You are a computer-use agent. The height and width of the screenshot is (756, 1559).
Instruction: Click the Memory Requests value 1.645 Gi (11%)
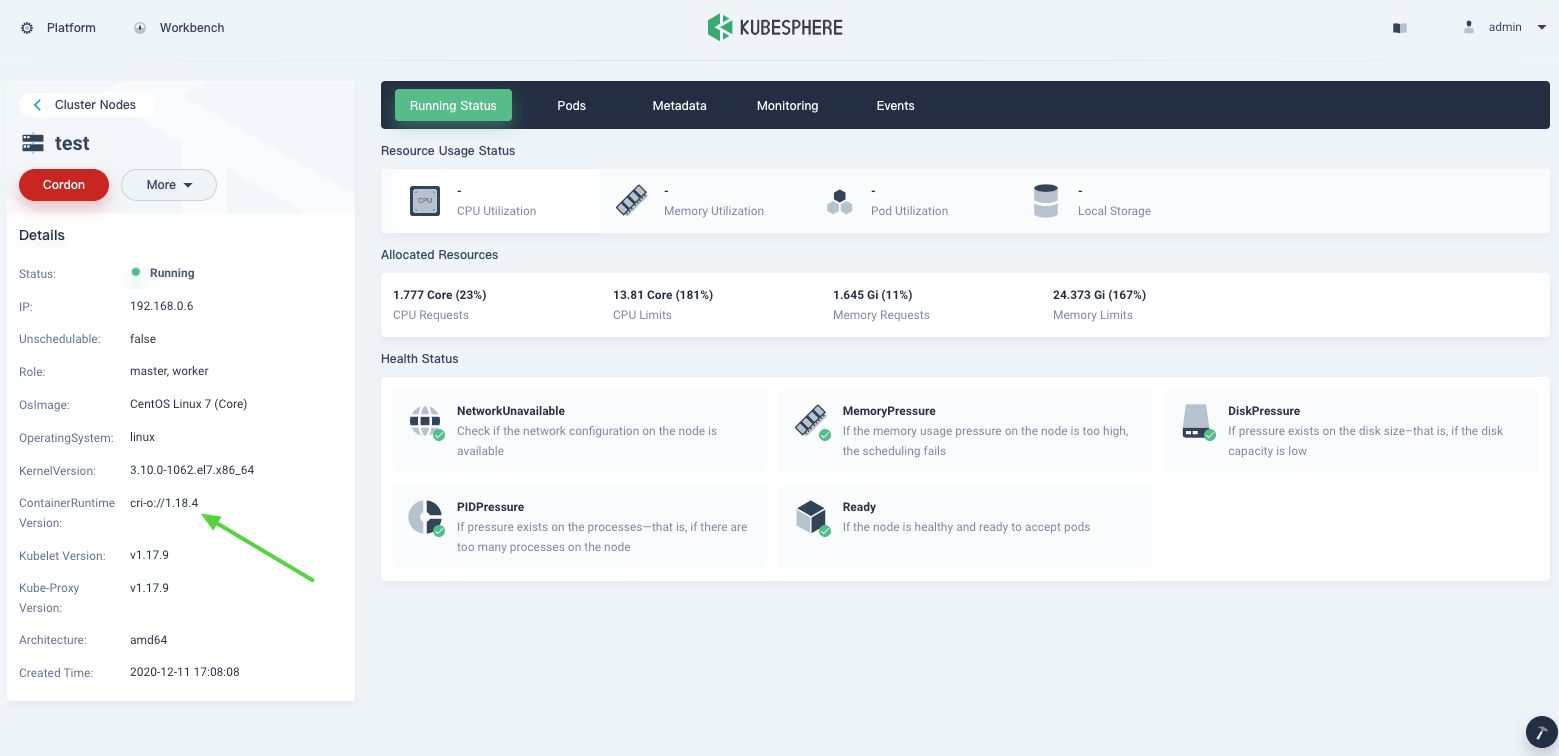click(x=873, y=295)
